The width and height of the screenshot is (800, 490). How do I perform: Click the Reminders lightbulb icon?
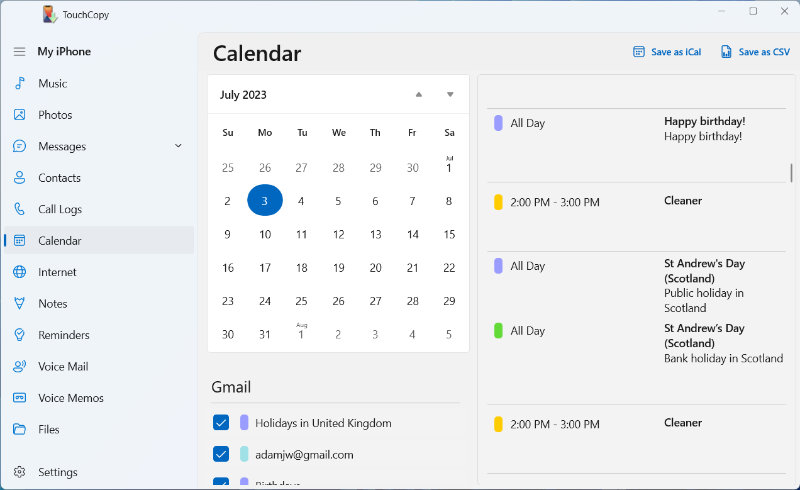(19, 335)
